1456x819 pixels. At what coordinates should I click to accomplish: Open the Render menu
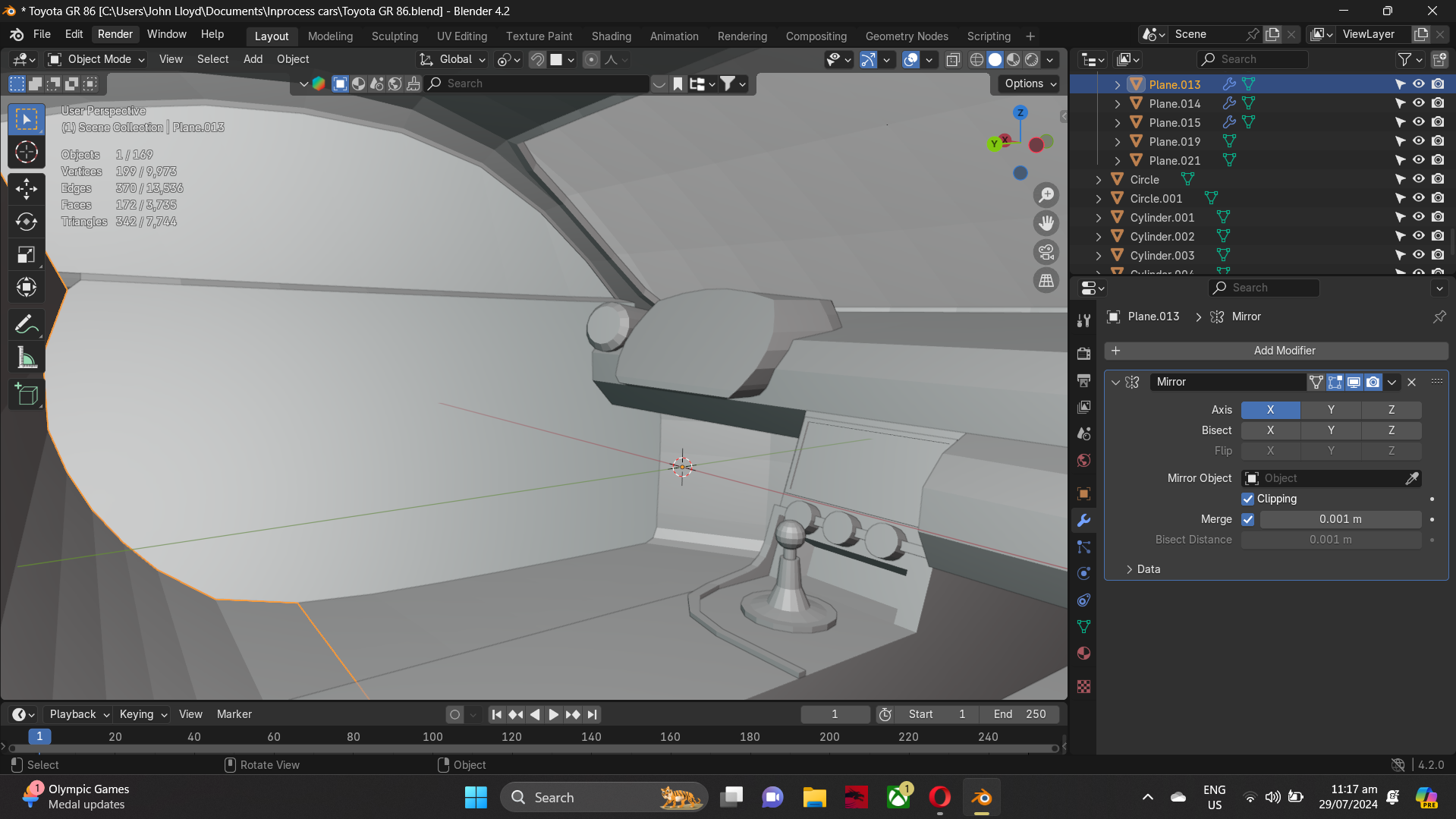coord(115,34)
